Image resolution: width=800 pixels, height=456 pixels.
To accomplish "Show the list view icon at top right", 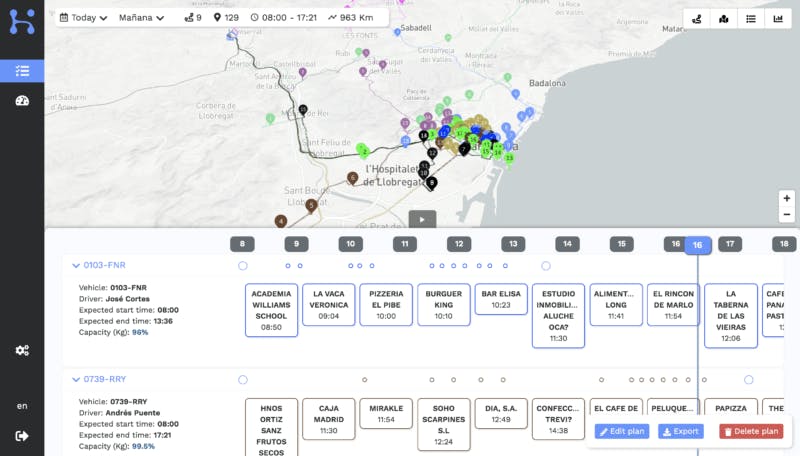I will [x=751, y=18].
